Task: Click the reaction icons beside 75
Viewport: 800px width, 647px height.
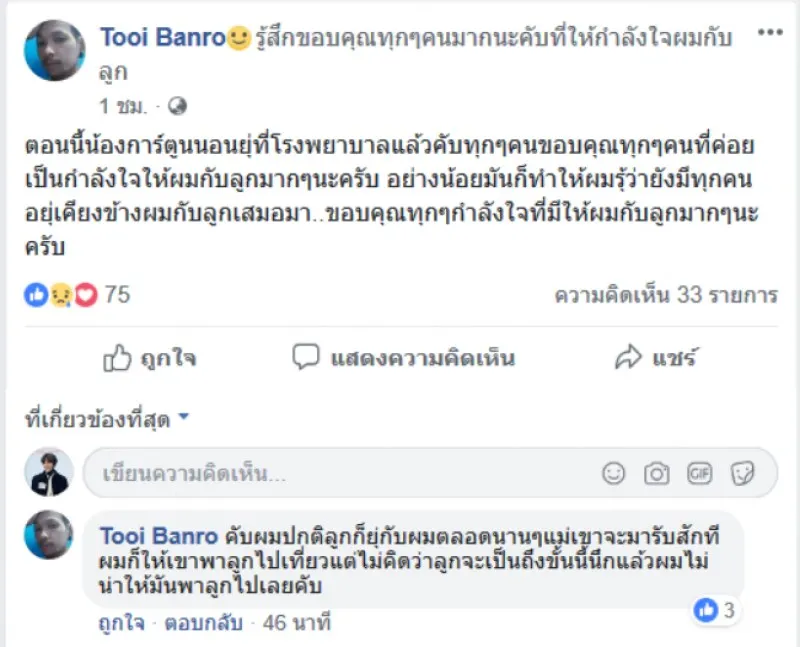Action: click(x=61, y=295)
